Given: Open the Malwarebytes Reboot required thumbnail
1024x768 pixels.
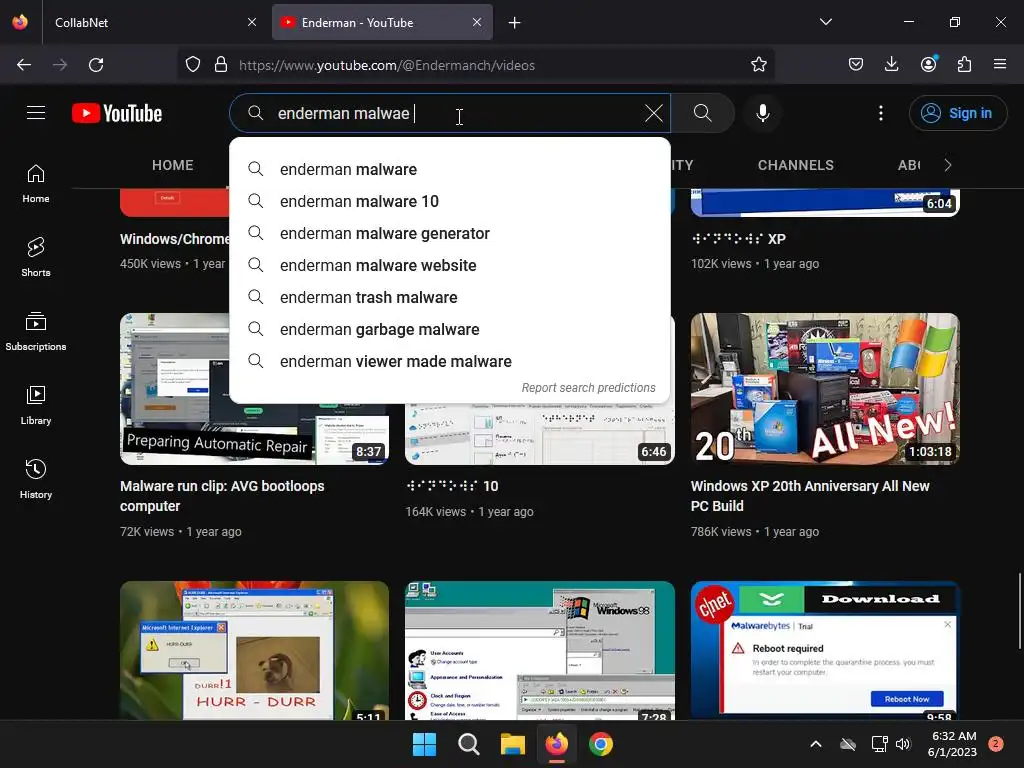Looking at the screenshot, I should tap(825, 650).
